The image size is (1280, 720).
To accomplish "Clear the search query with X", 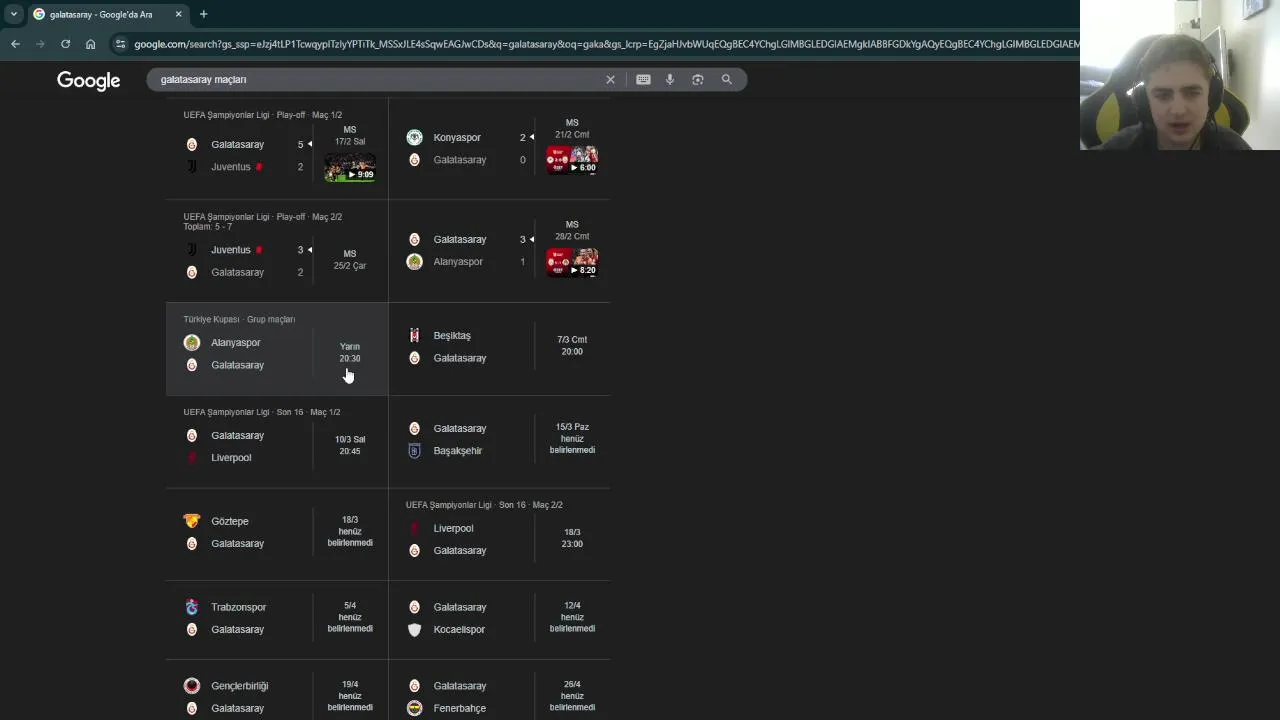I will coord(610,79).
